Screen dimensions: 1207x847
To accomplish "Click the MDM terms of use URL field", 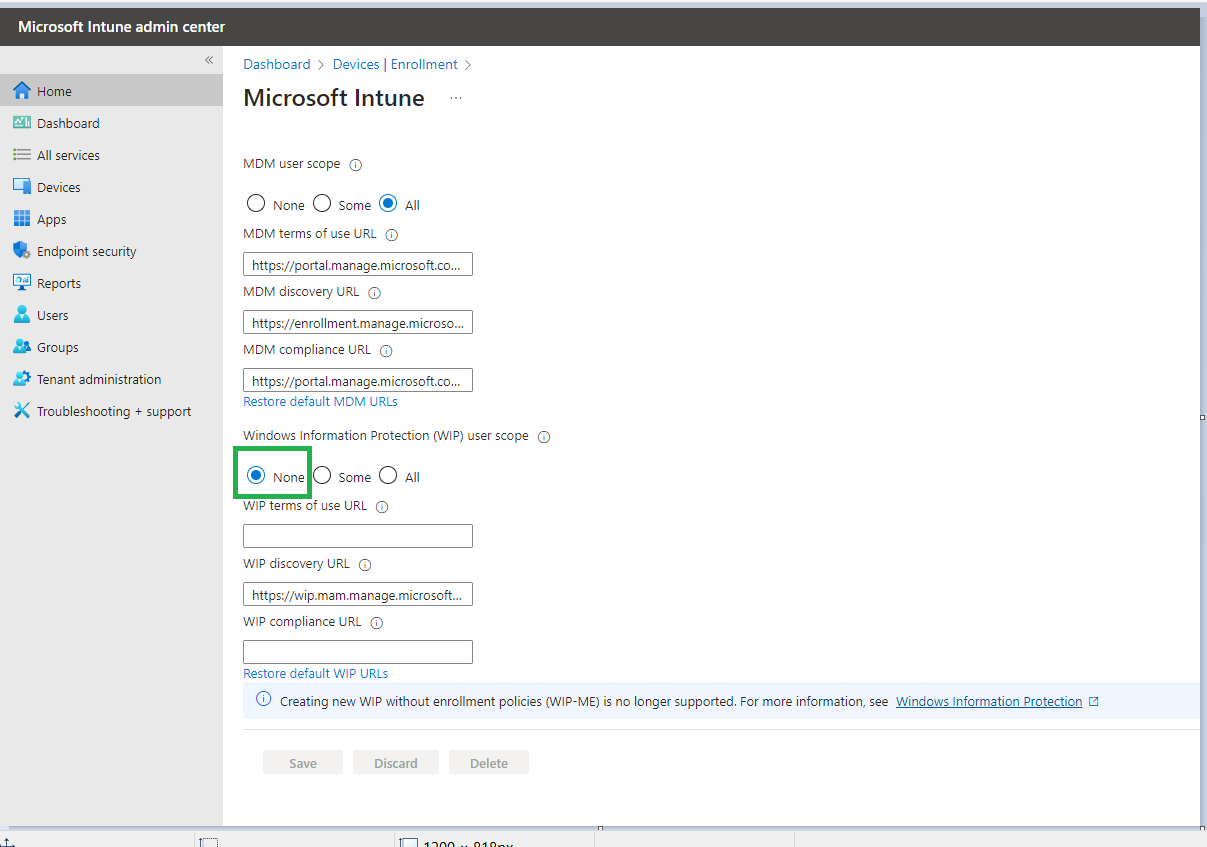I will pos(358,264).
